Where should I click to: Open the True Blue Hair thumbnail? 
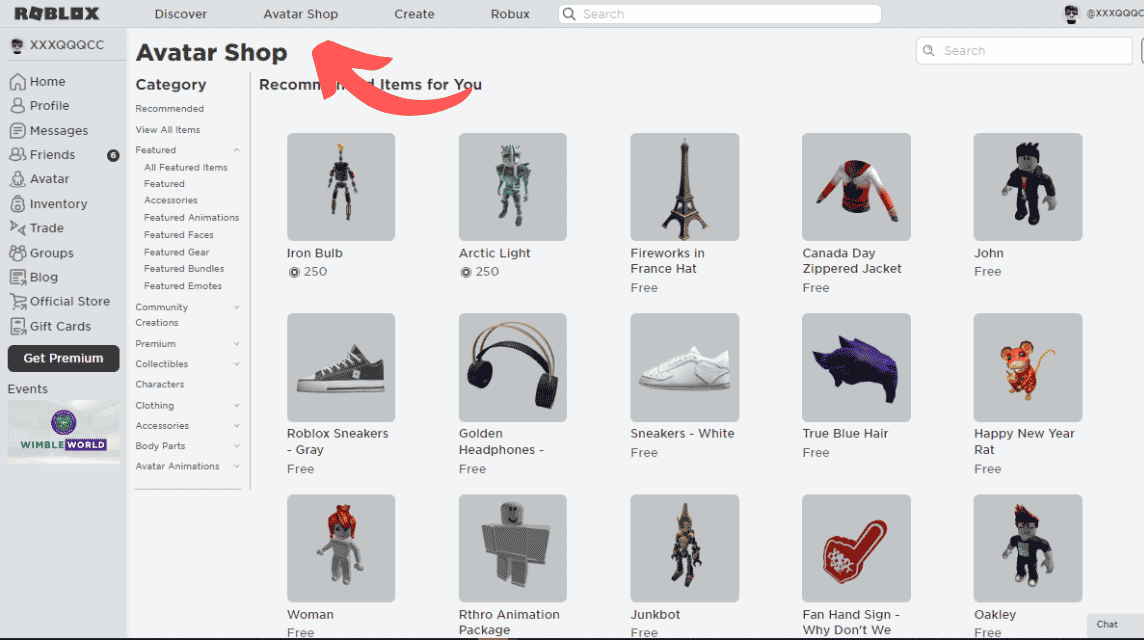pyautogui.click(x=856, y=367)
